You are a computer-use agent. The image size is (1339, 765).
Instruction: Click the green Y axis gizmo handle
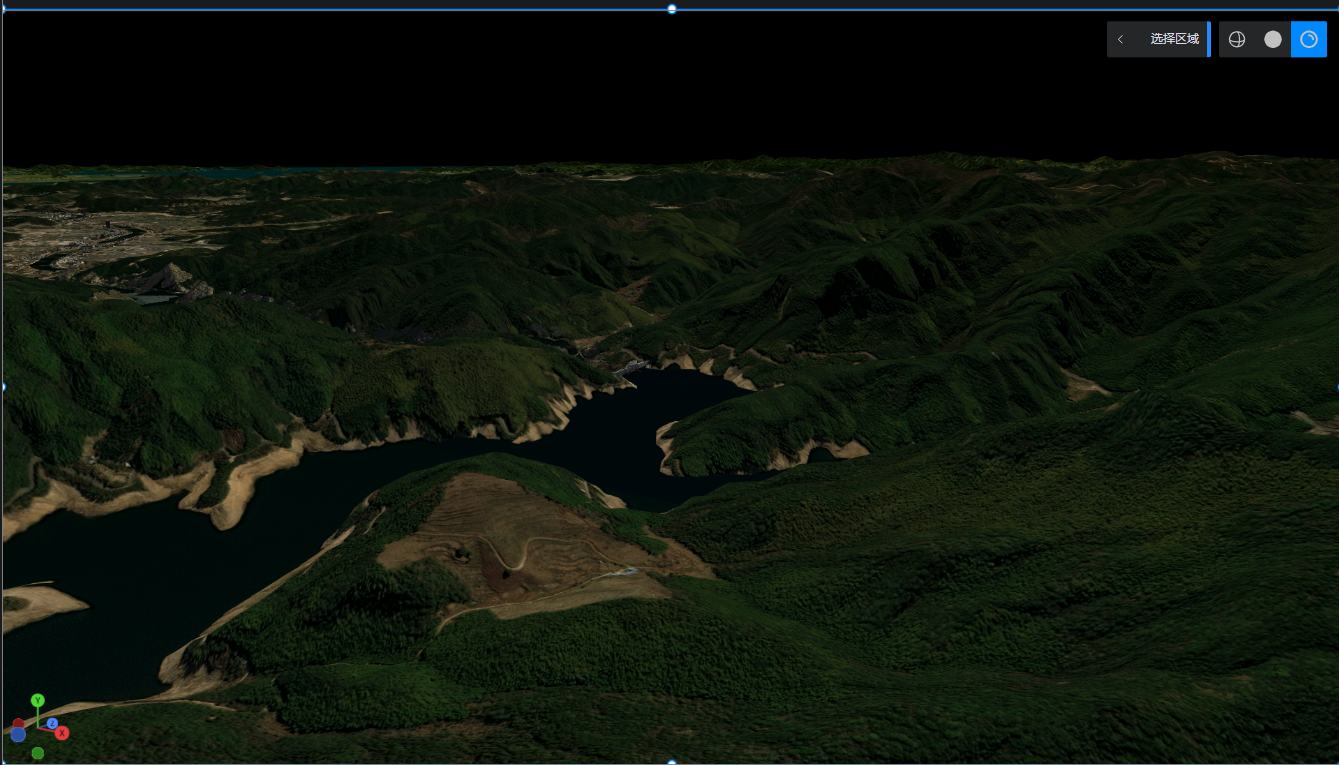pos(38,700)
